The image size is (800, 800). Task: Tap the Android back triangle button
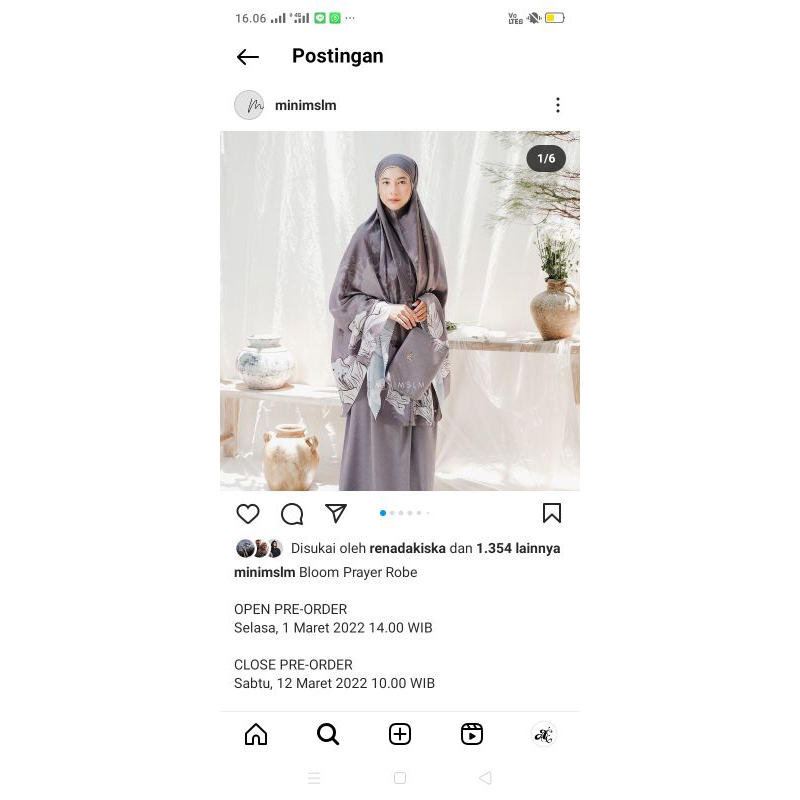point(486,778)
